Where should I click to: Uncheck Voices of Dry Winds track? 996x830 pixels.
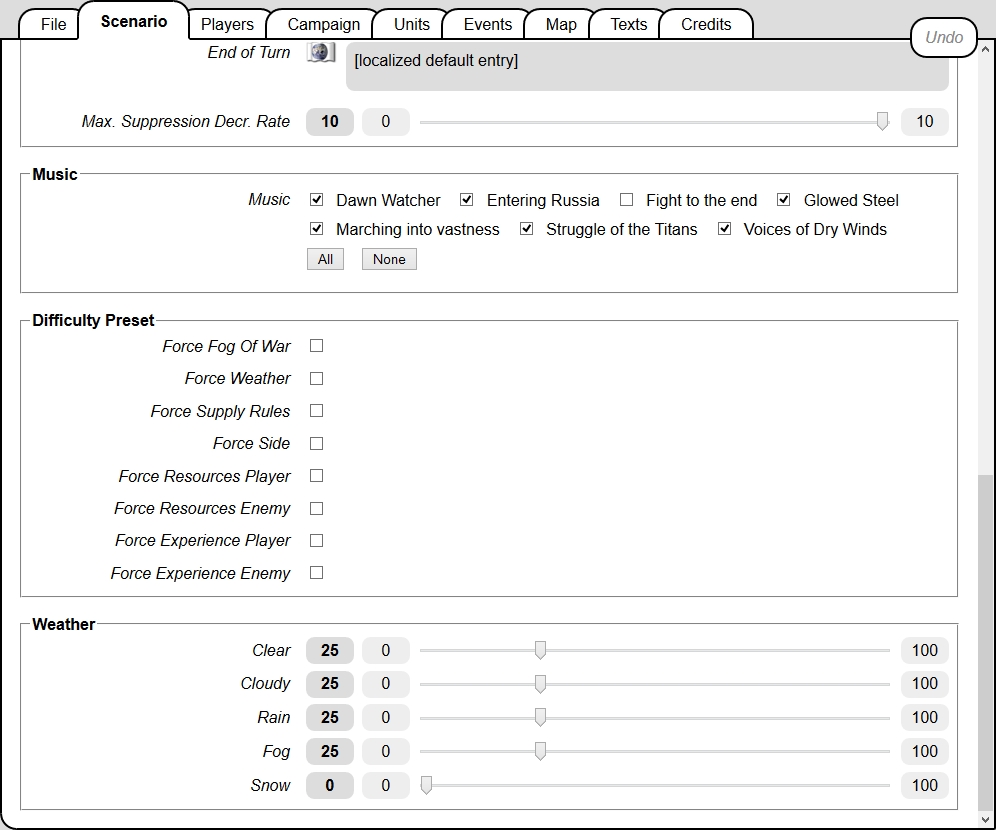point(724,229)
